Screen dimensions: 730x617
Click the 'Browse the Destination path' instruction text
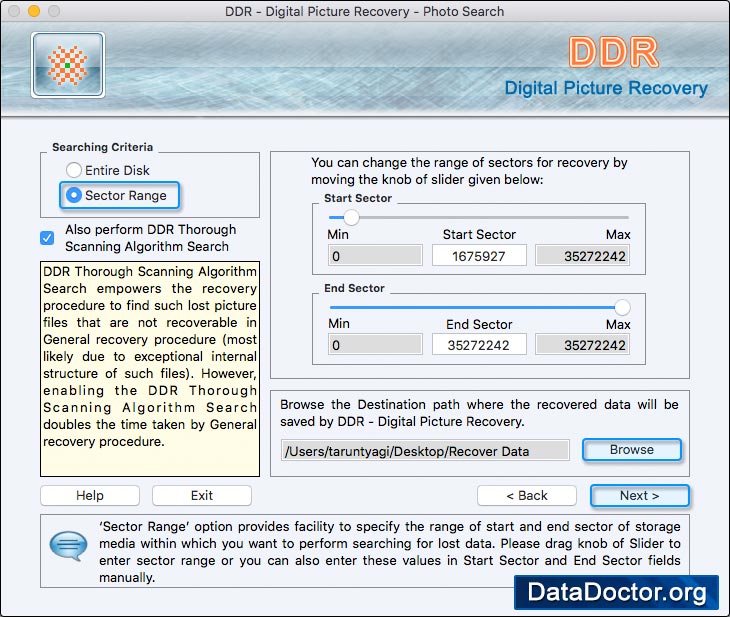479,413
